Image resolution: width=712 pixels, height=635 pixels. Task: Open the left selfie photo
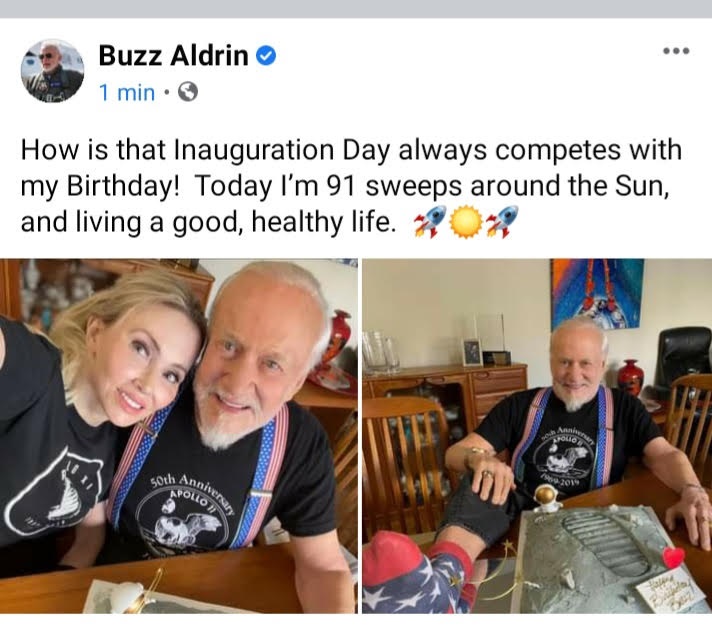pyautogui.click(x=178, y=436)
